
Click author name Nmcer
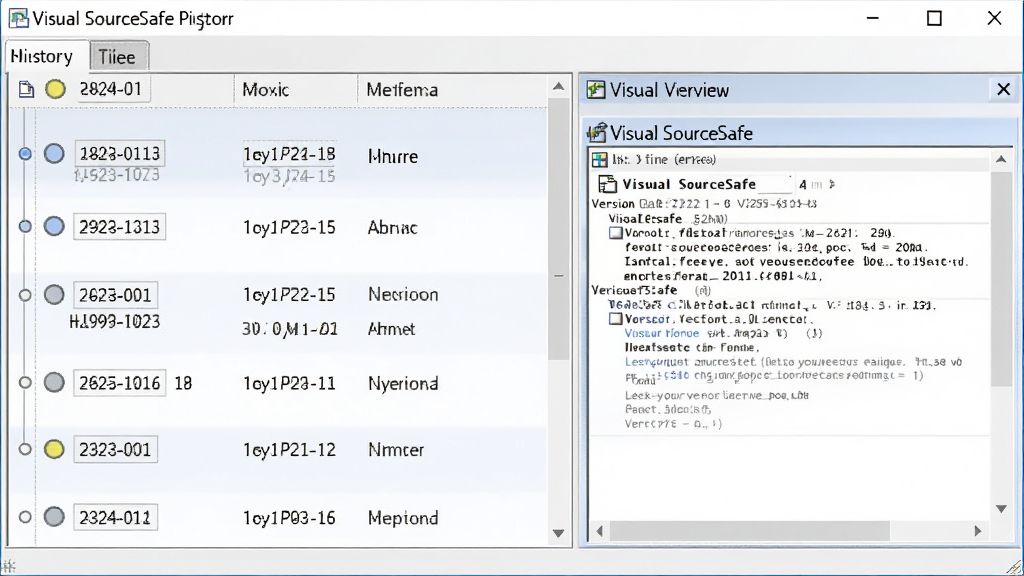coord(396,450)
